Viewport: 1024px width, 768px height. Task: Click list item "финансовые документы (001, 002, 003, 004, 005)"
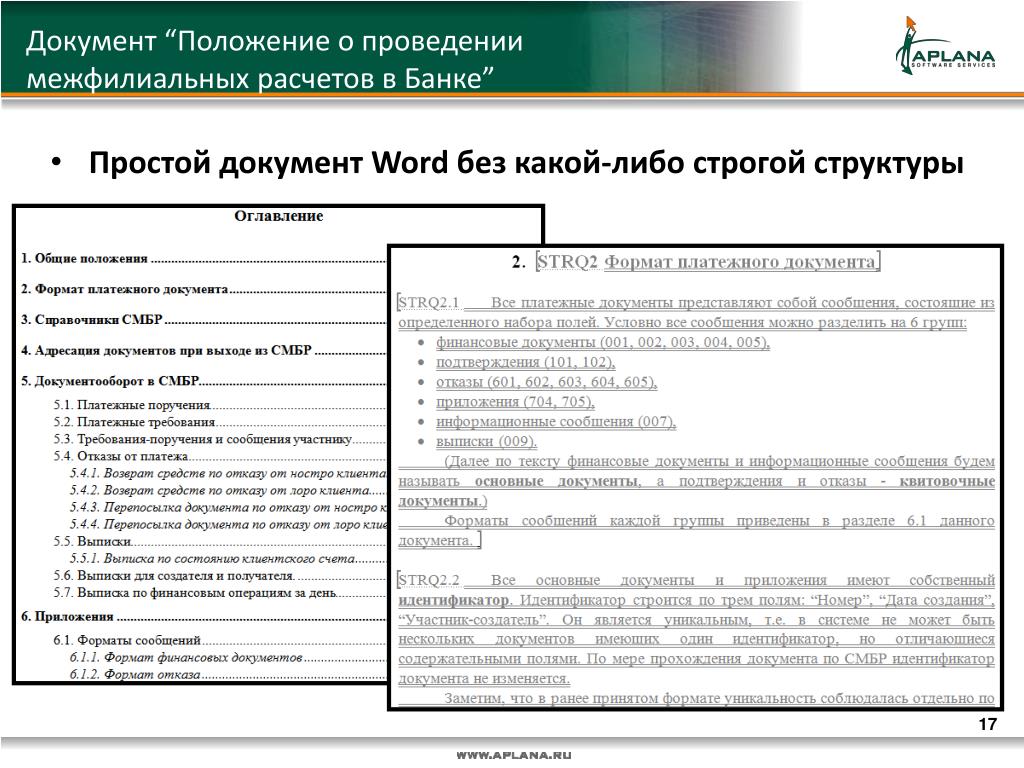603,342
